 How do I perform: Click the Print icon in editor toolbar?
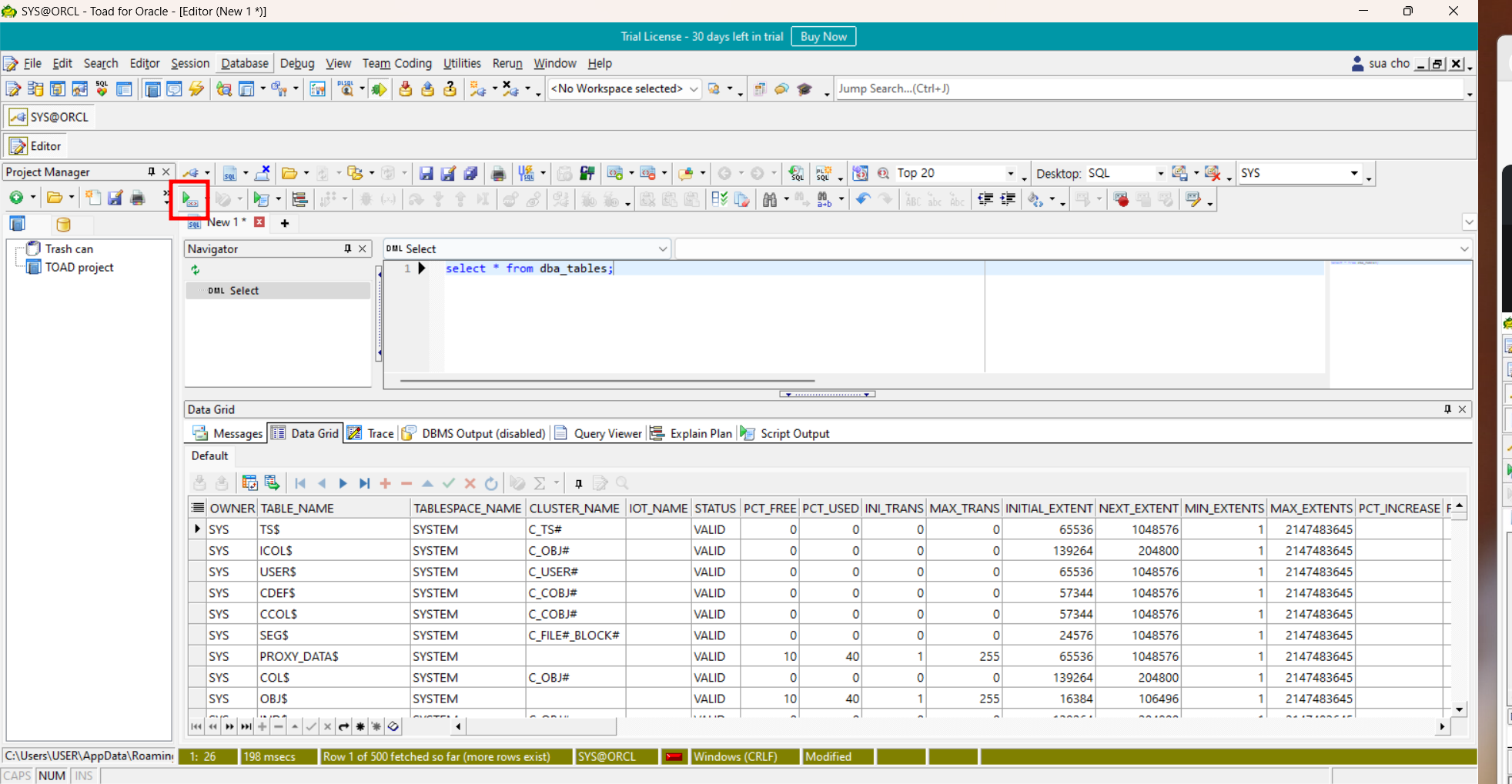498,173
